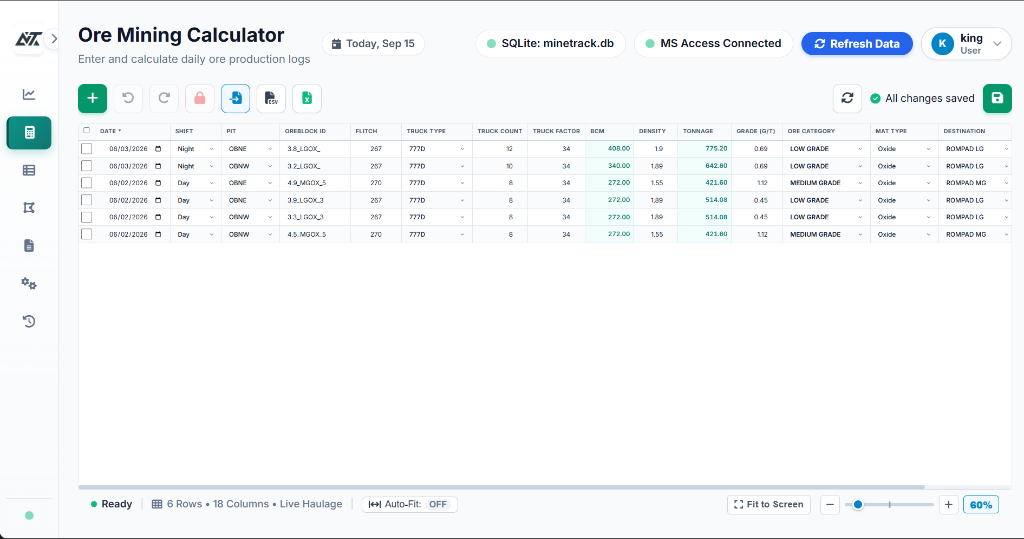
Task: Increase zoom with the plus button
Action: coord(948,504)
